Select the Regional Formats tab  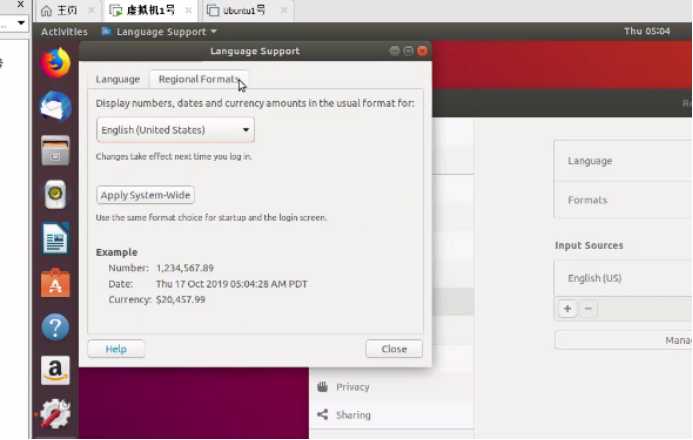199,79
